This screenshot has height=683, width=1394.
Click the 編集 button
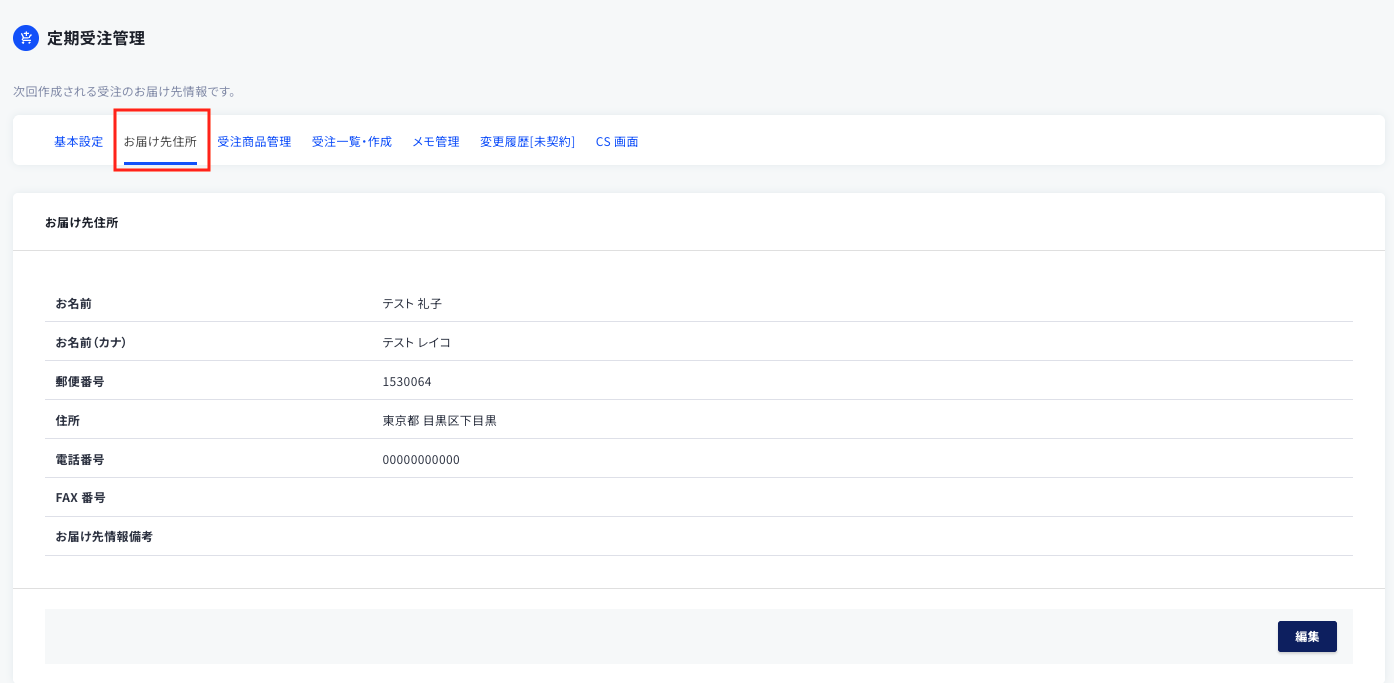click(x=1307, y=636)
